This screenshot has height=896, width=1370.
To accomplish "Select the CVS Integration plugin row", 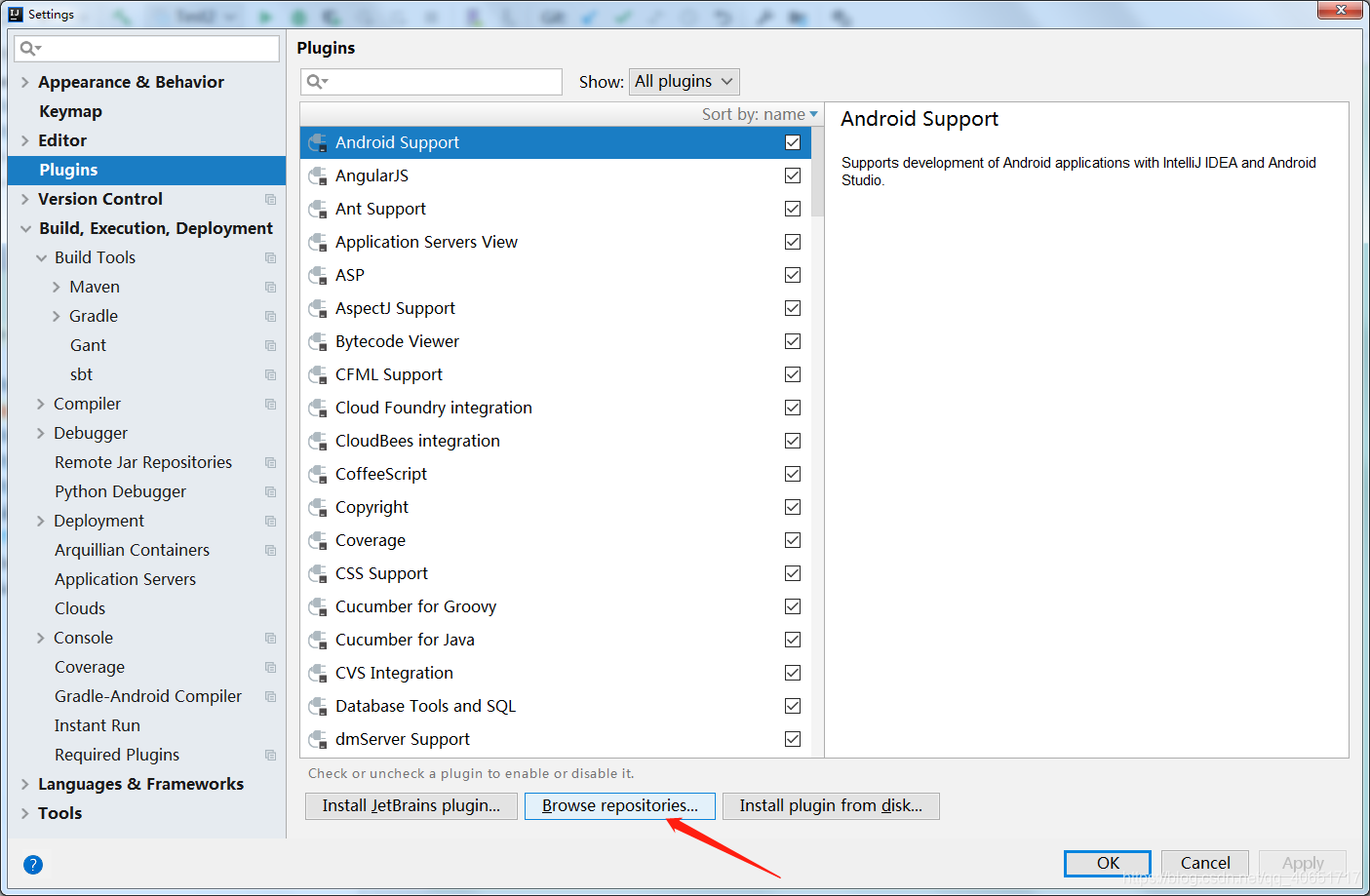I will point(555,673).
